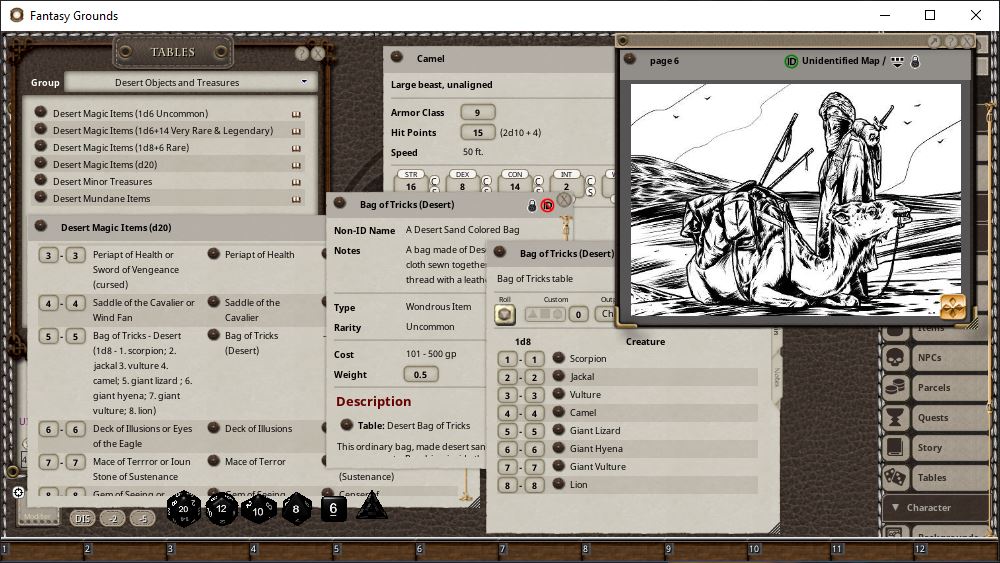Click the Roll dice button in Bag of Tricks table

pyautogui.click(x=504, y=314)
